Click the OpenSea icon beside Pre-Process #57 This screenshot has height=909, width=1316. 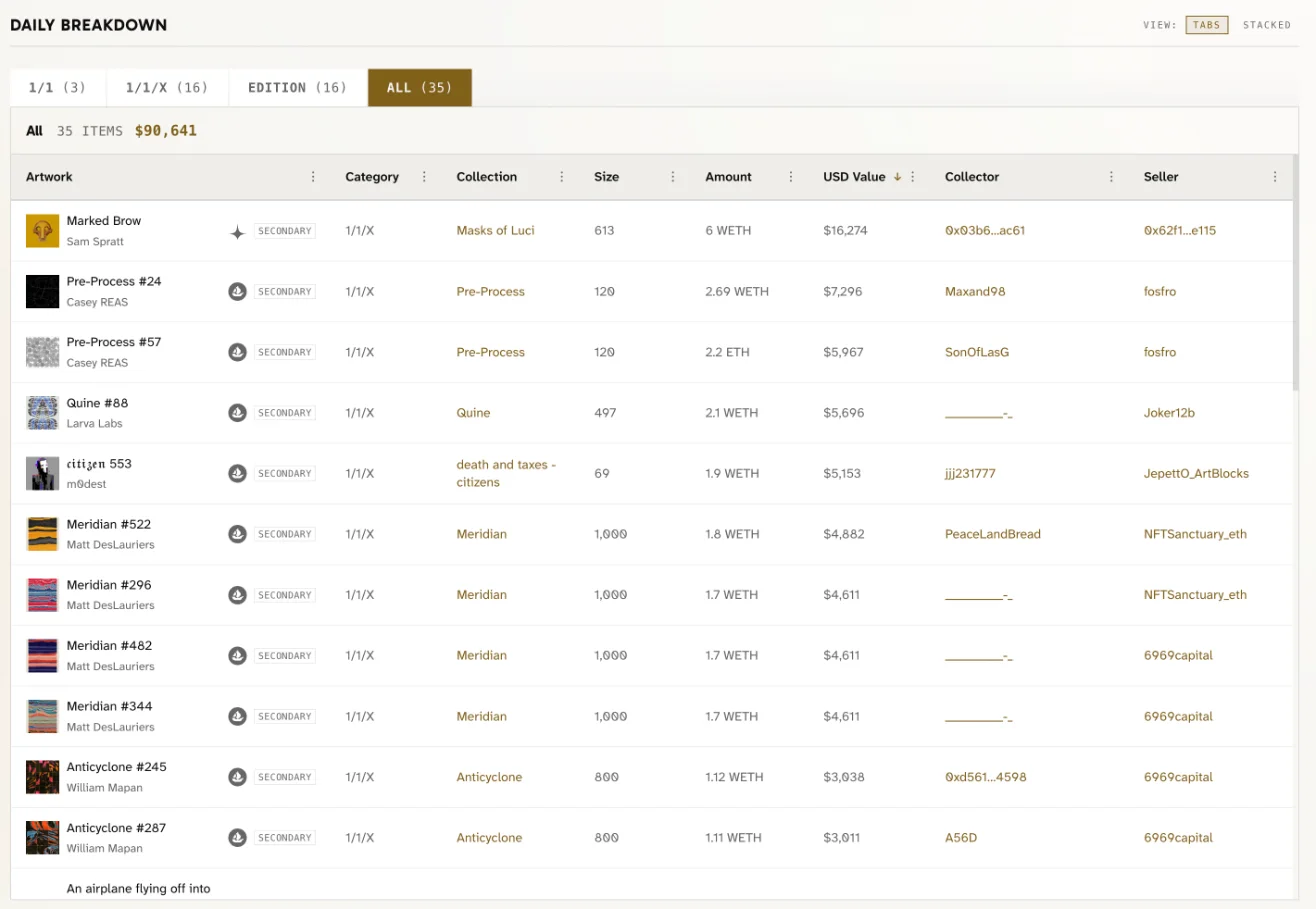[x=237, y=353]
